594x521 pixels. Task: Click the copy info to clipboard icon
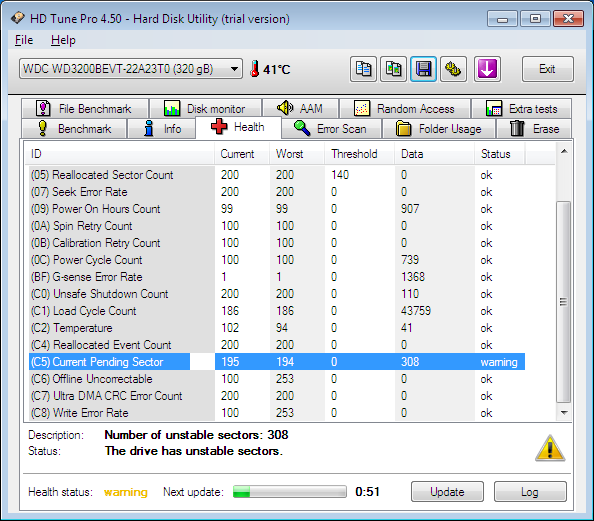coord(363,69)
